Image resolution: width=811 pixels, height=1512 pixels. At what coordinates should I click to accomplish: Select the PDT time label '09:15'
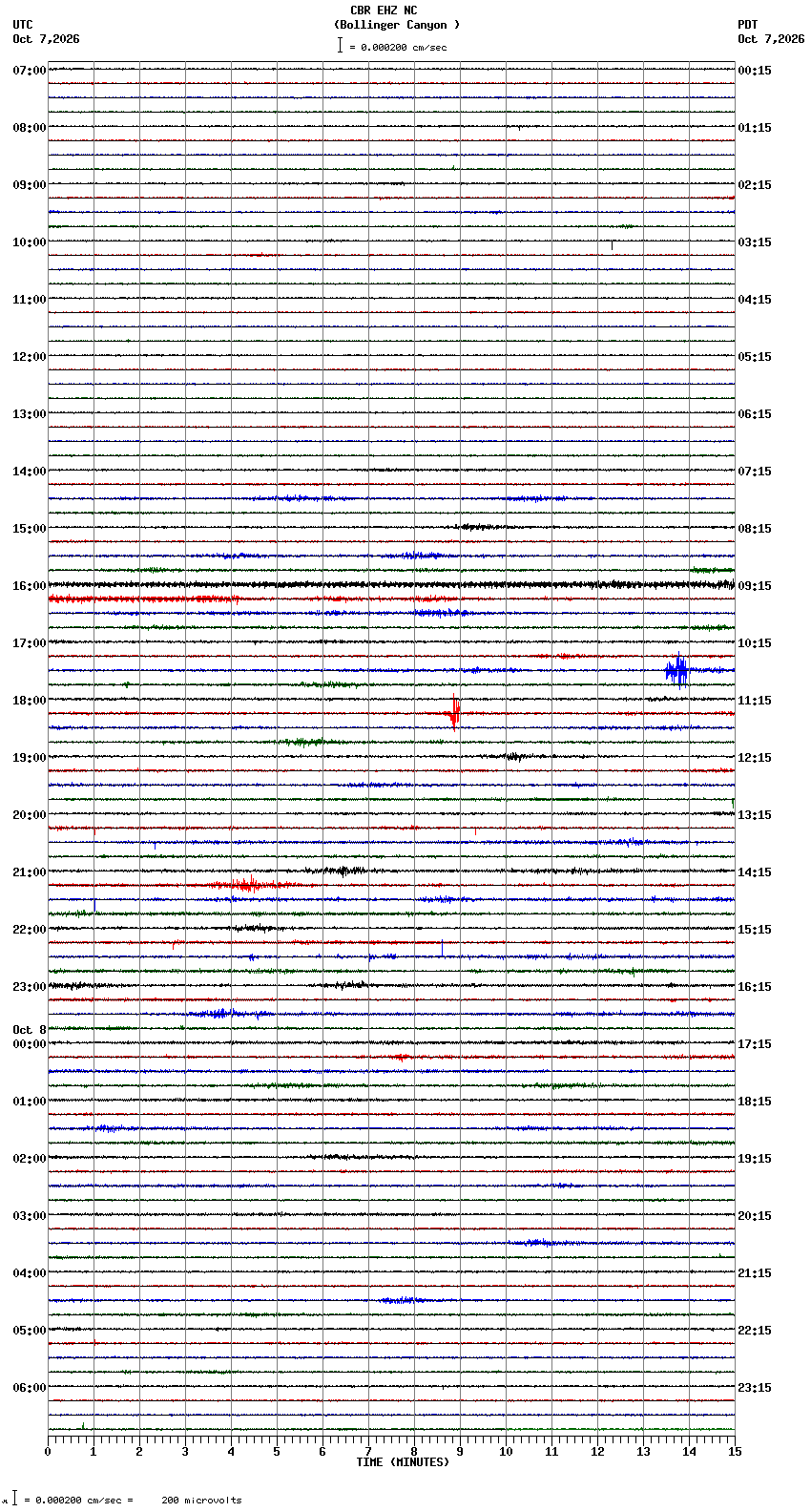755,586
